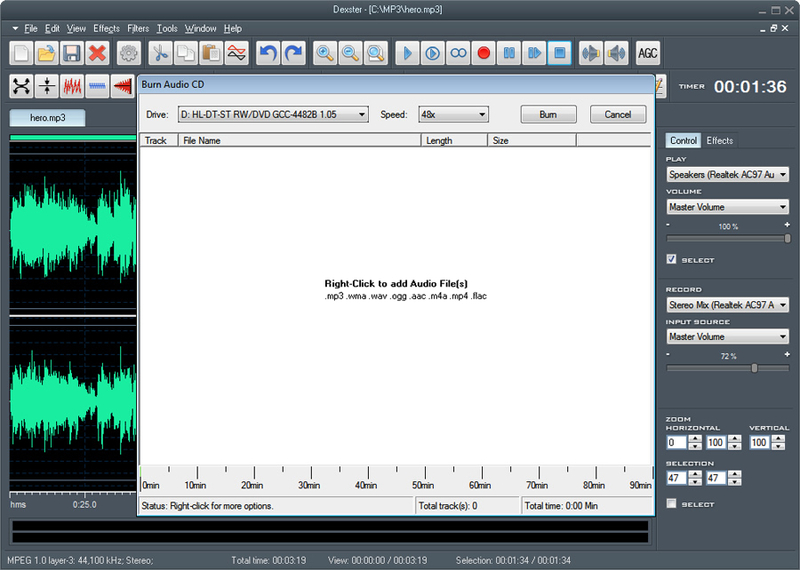Play the selection with the circled play icon
The height and width of the screenshot is (570, 800).
433,53
